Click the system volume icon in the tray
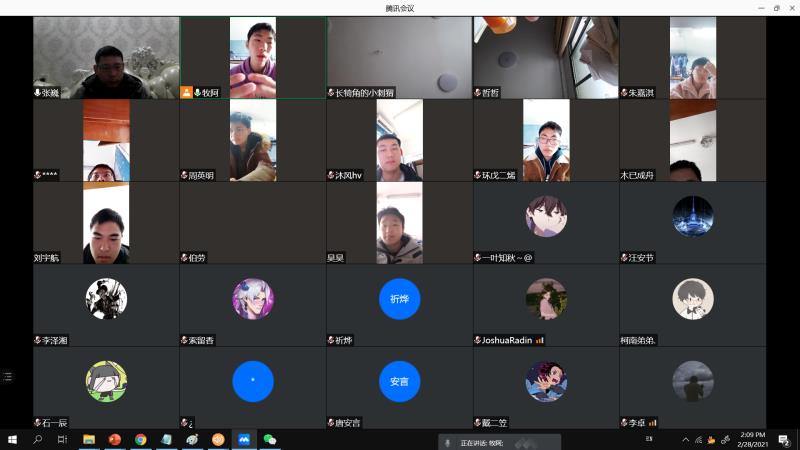This screenshot has height=450, width=800. pos(725,440)
